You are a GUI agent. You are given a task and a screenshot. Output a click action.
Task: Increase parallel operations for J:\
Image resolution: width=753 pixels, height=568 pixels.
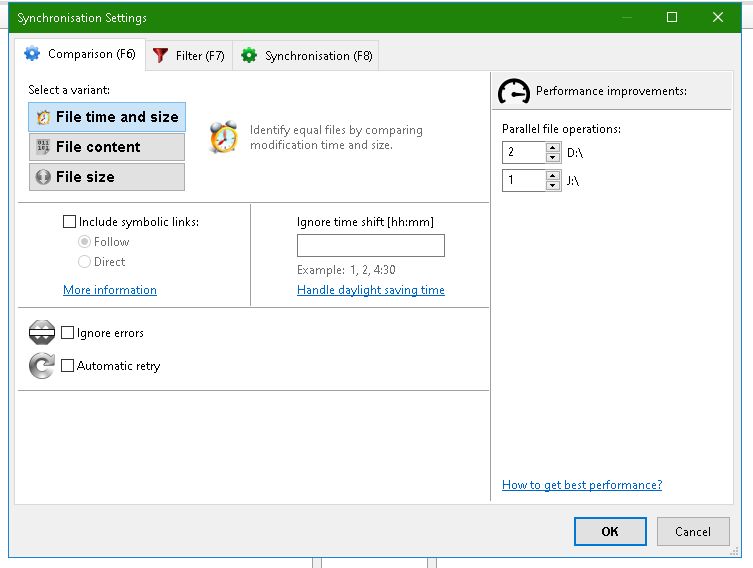[553, 175]
